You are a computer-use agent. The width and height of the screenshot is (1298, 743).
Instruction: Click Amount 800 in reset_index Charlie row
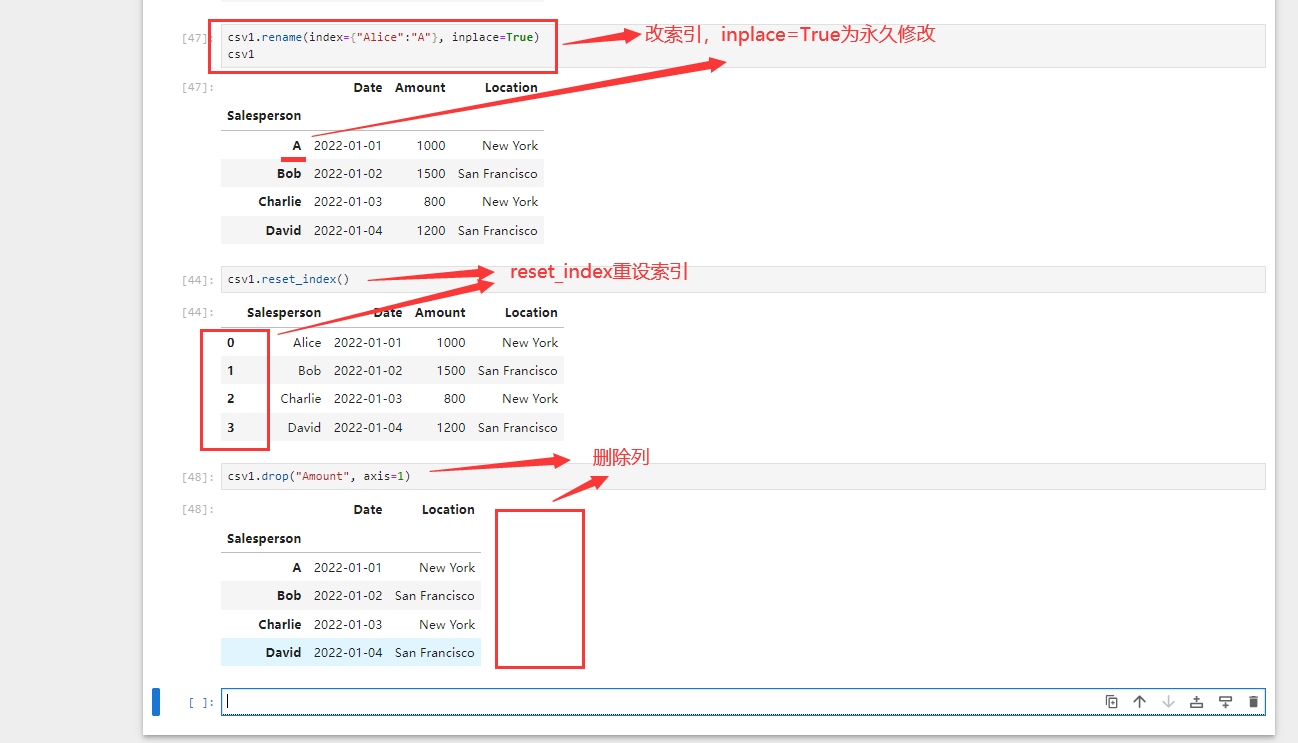454,398
